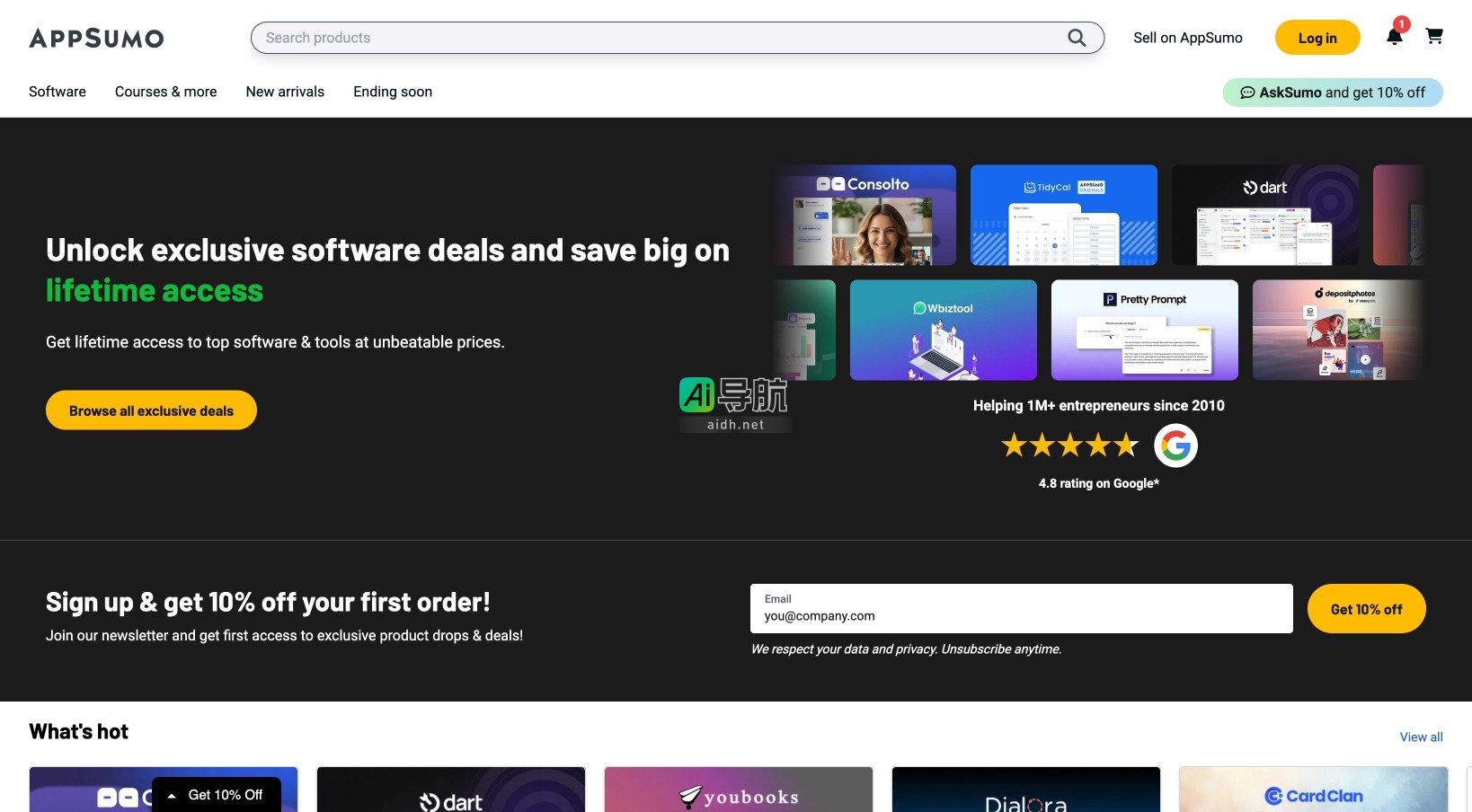Open the notifications bell
This screenshot has height=812, width=1472.
(1394, 37)
